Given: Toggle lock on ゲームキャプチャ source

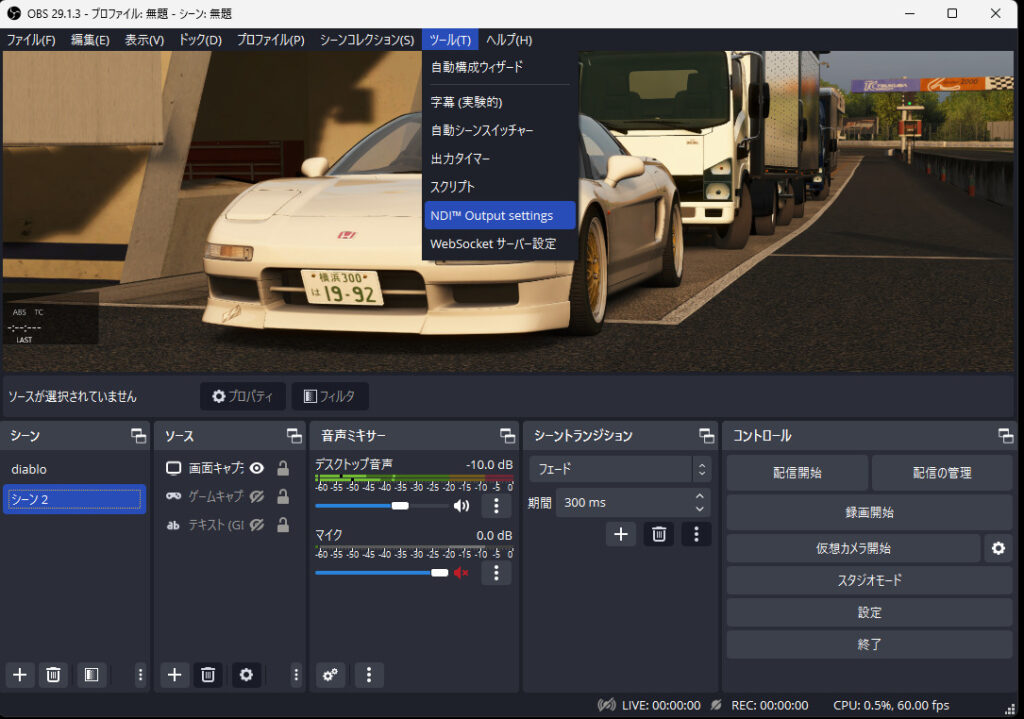Looking at the screenshot, I should (x=283, y=496).
